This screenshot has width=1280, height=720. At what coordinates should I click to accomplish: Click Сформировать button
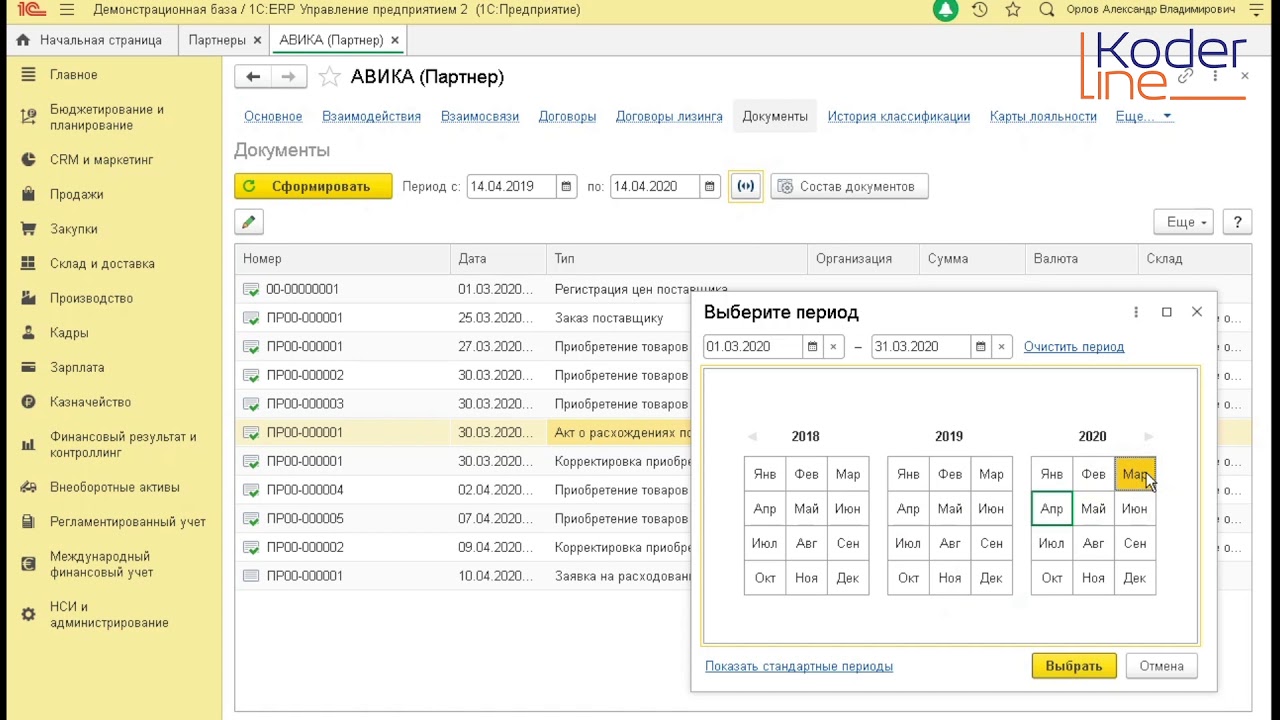click(313, 187)
